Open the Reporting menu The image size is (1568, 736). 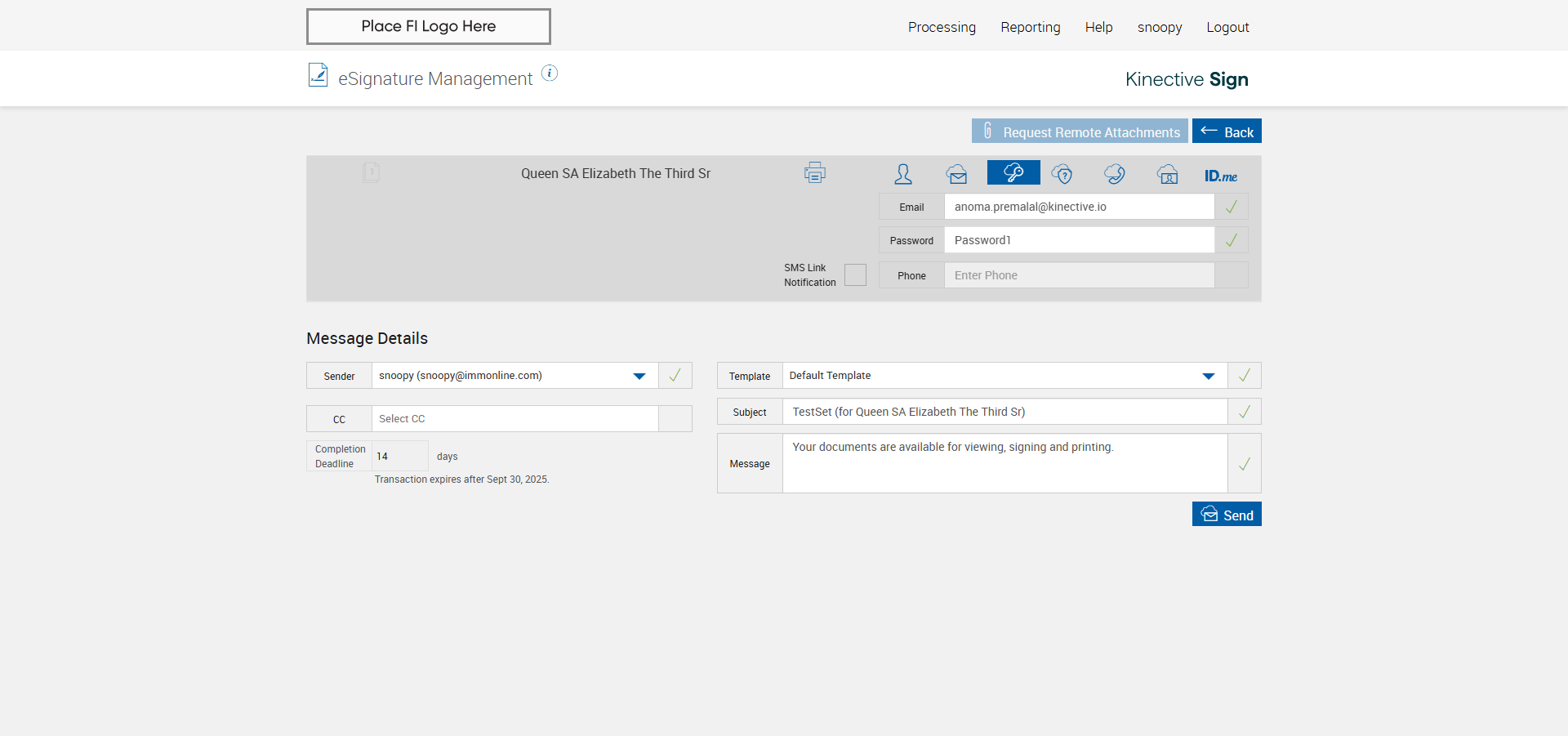click(1030, 27)
